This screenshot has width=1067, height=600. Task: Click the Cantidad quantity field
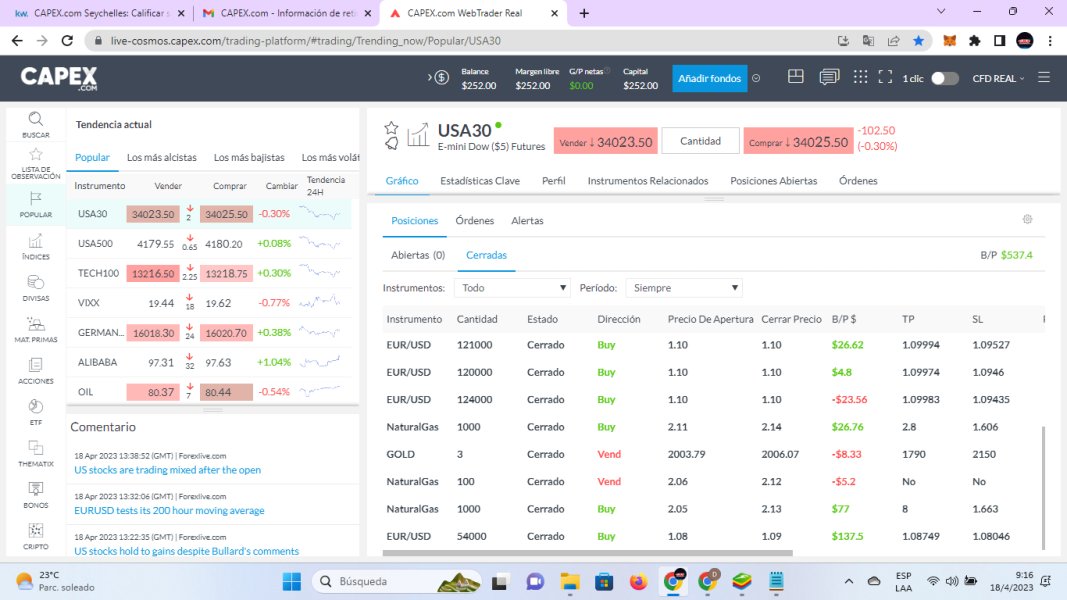click(700, 141)
